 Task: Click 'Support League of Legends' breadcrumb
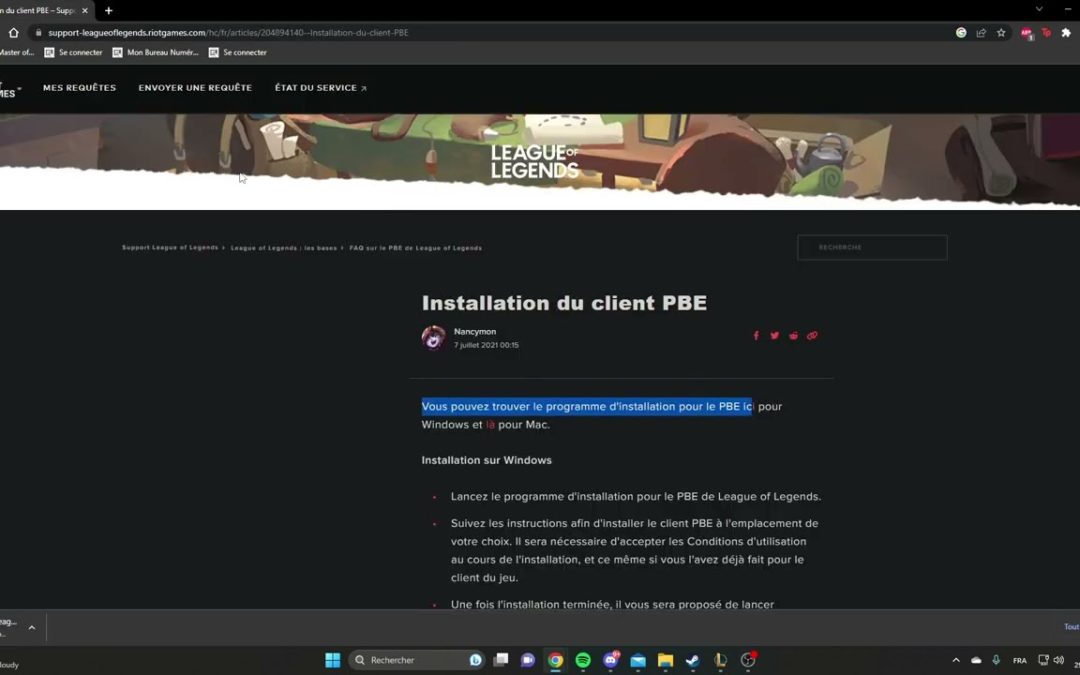pyautogui.click(x=170, y=247)
